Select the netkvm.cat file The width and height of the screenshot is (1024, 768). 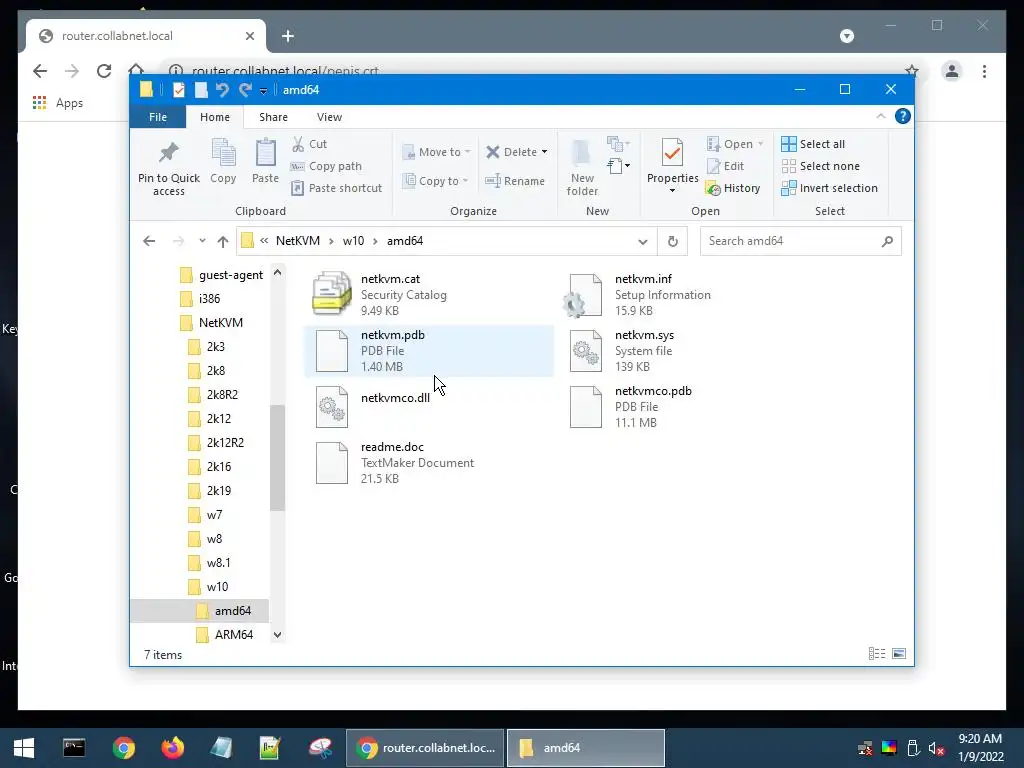coord(429,295)
